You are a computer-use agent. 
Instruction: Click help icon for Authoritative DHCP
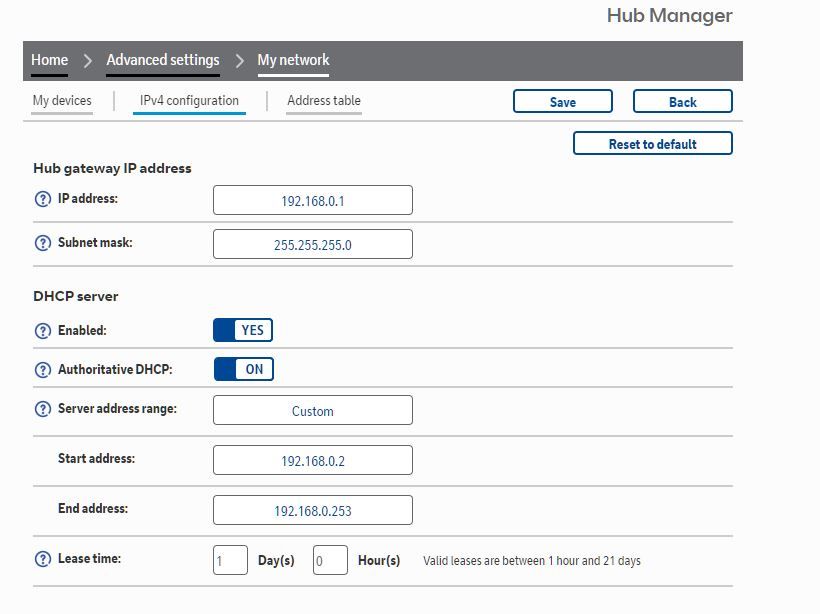(42, 370)
